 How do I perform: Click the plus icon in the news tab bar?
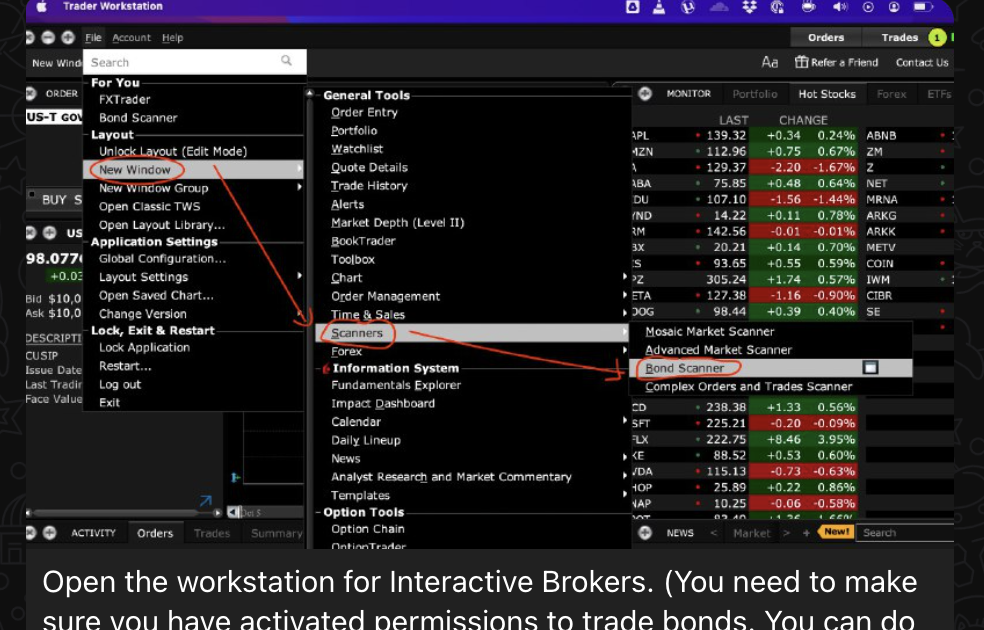click(806, 533)
